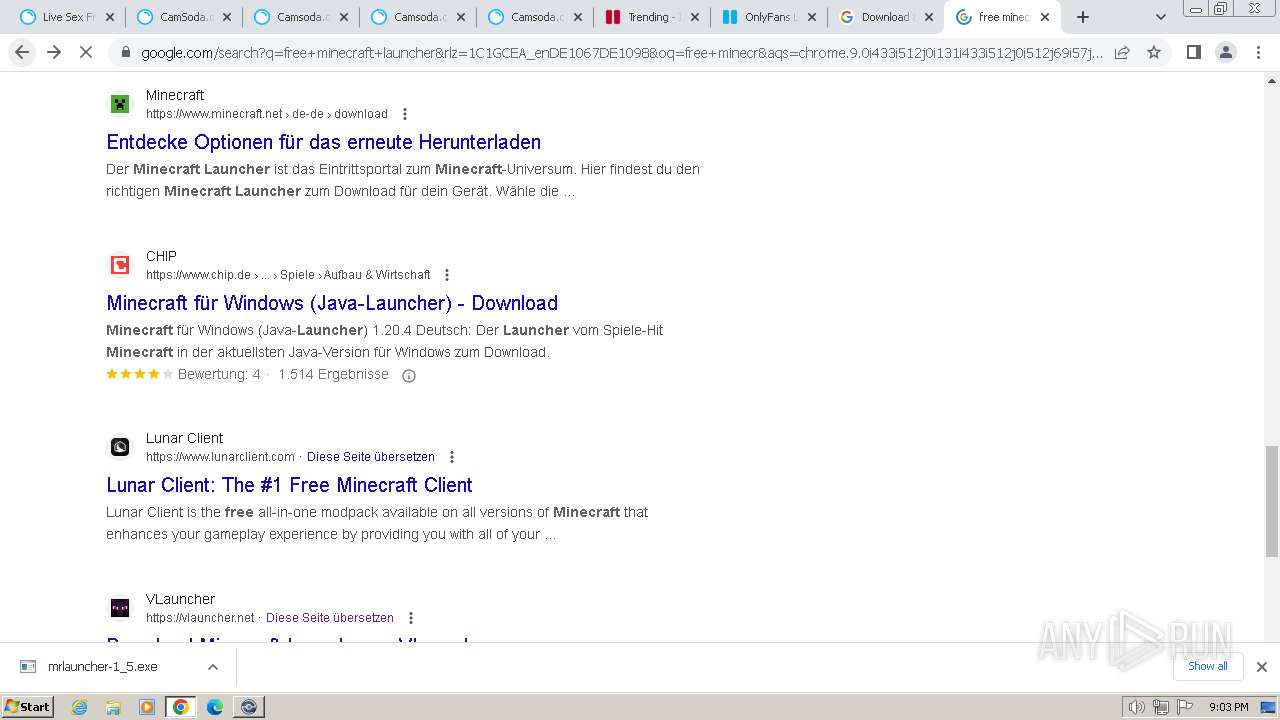Translate the Lunar Client result page
The height and width of the screenshot is (720, 1280).
371,457
